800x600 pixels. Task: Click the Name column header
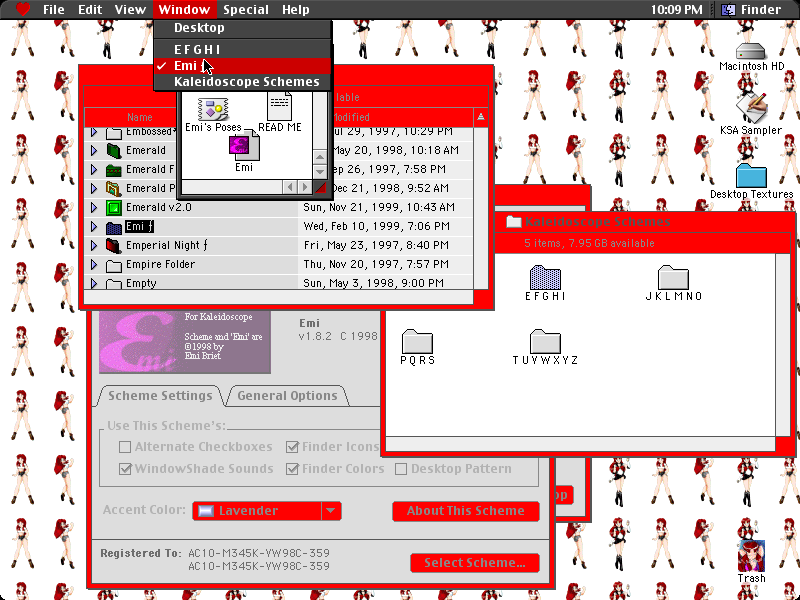[139, 117]
